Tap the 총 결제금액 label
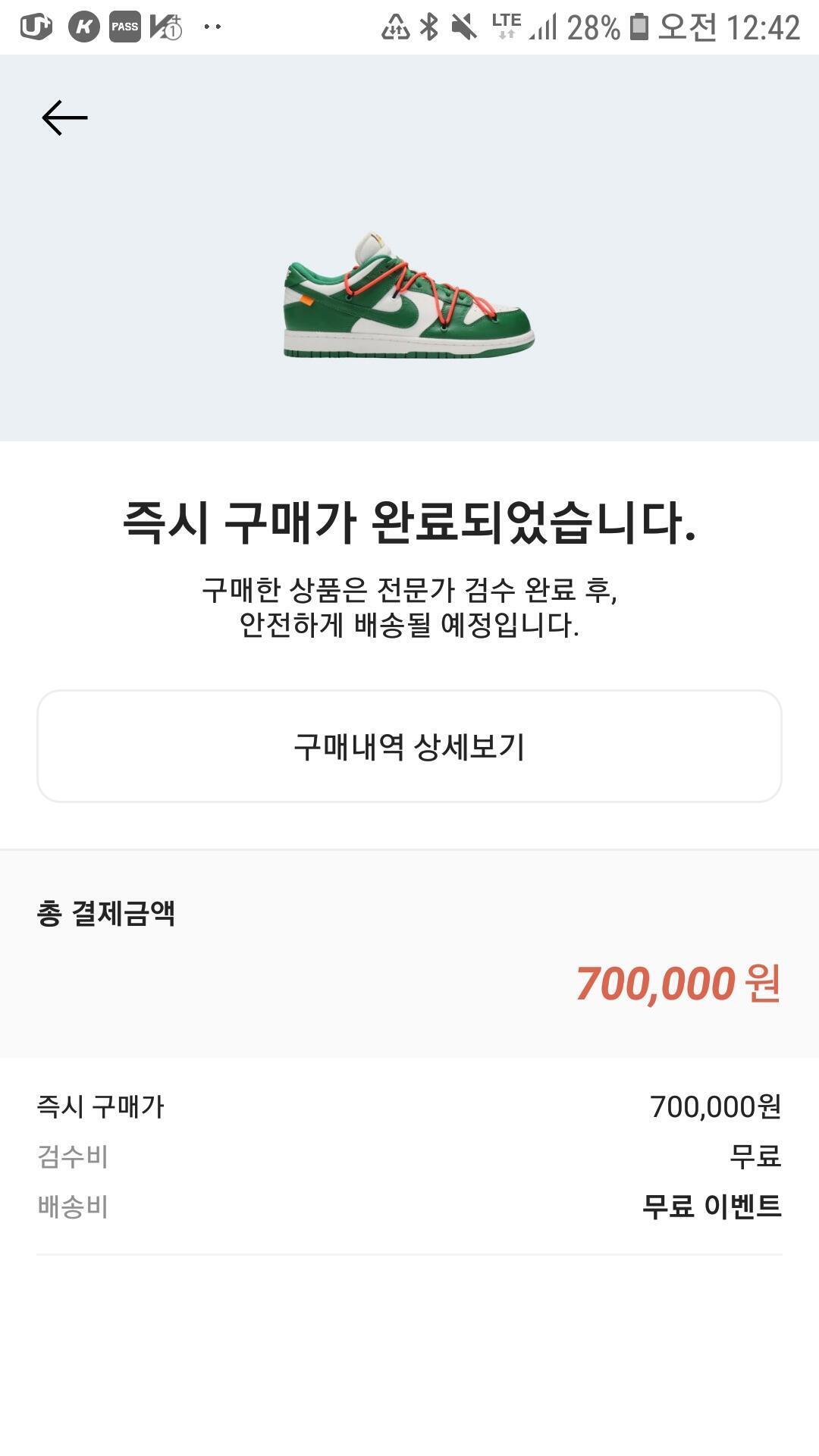Viewport: 819px width, 1456px height. pos(105,913)
